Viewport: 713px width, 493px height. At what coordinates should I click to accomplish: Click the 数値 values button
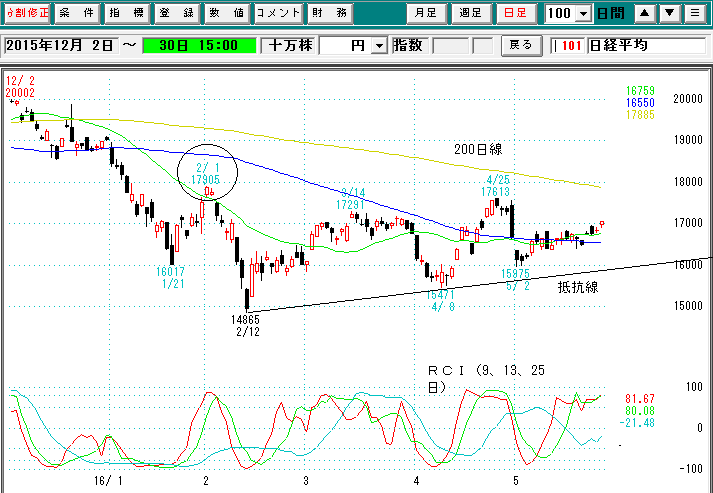click(225, 14)
